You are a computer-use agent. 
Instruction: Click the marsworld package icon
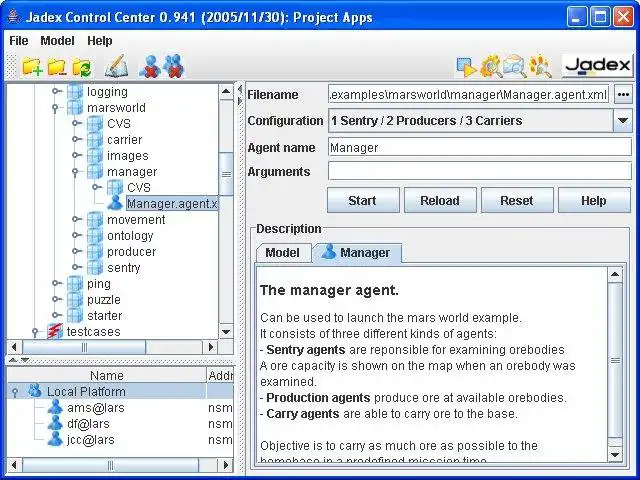click(75, 107)
